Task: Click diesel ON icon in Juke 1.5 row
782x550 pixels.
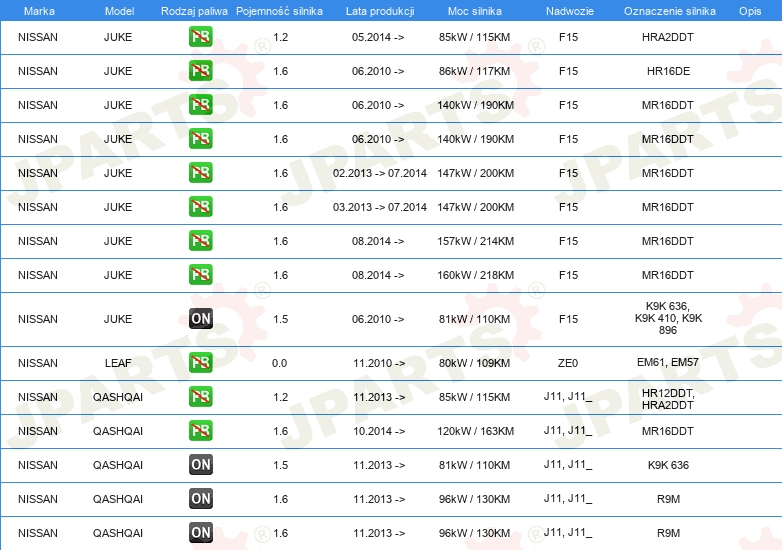Action: [x=200, y=319]
